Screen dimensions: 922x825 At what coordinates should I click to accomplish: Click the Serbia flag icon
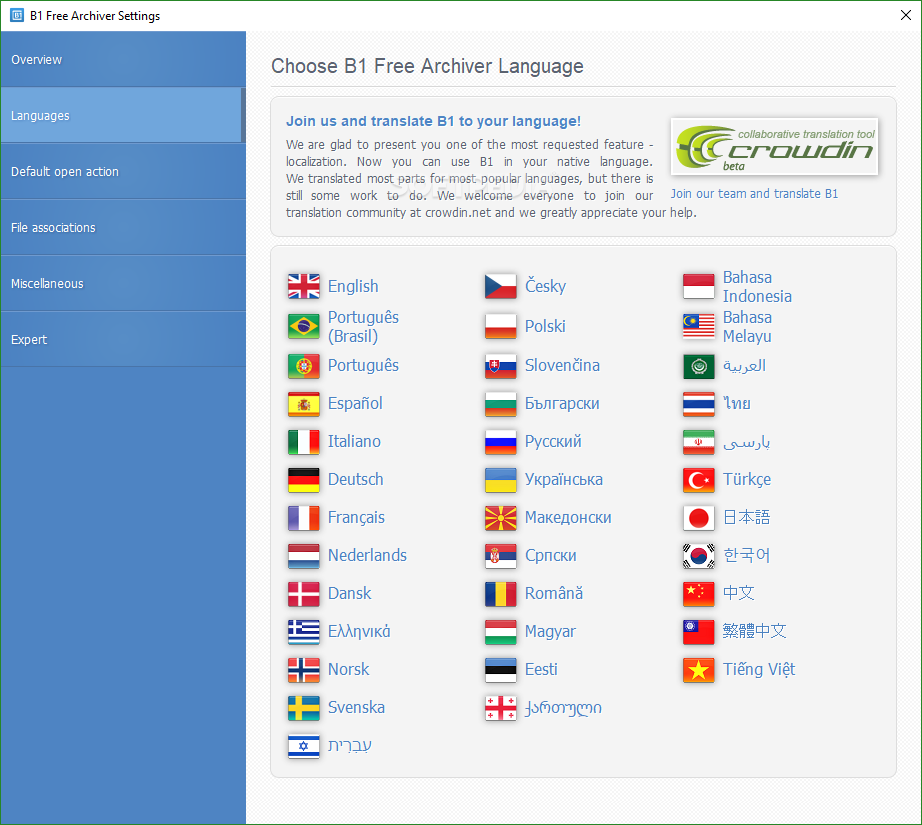click(x=500, y=556)
